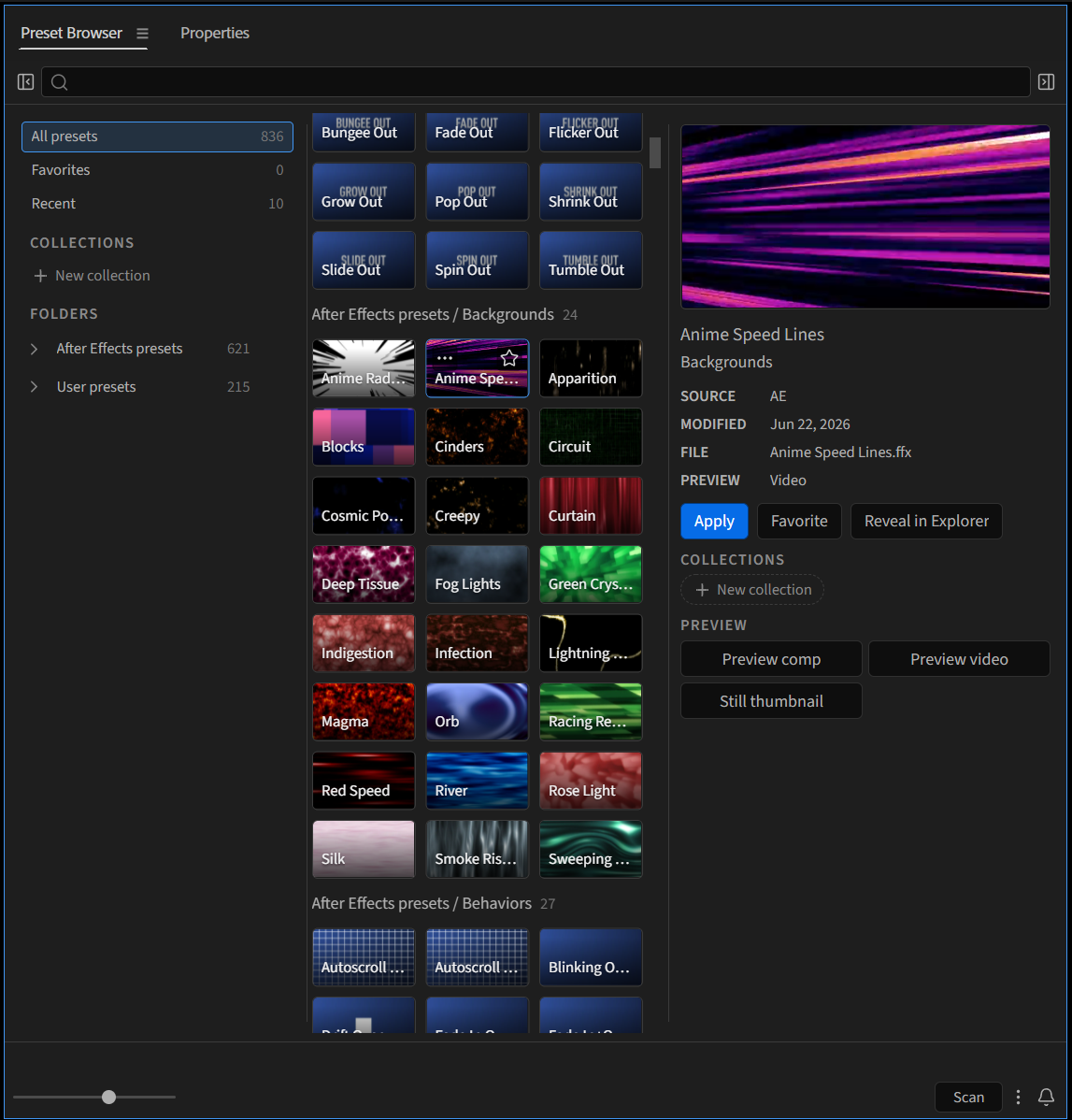Select the Infection preset thumbnail

[x=477, y=643]
